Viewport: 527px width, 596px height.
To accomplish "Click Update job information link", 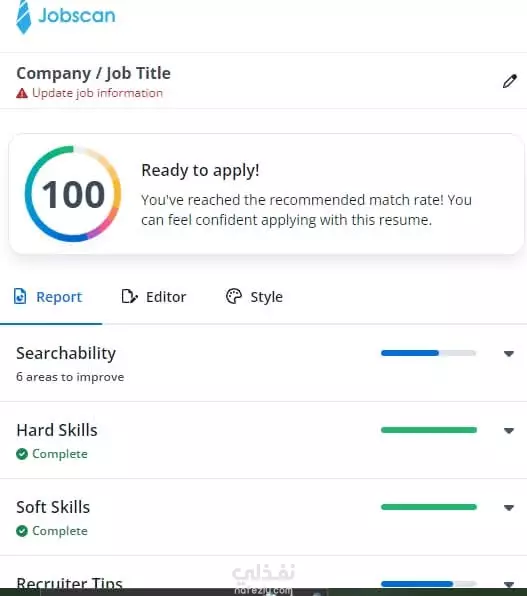I will coord(97,93).
